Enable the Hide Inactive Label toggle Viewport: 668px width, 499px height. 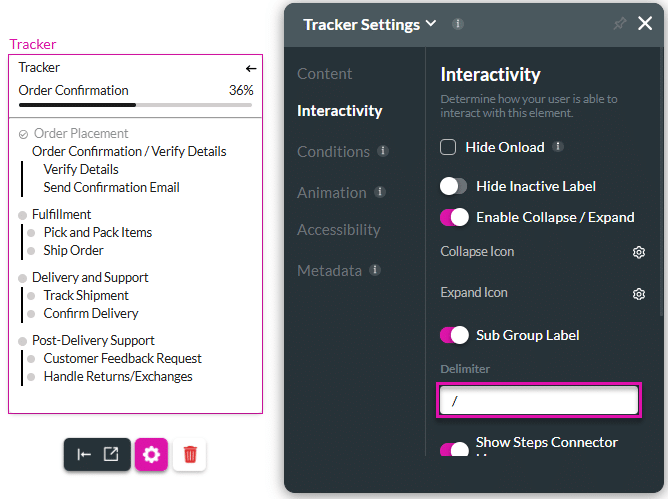coord(454,186)
